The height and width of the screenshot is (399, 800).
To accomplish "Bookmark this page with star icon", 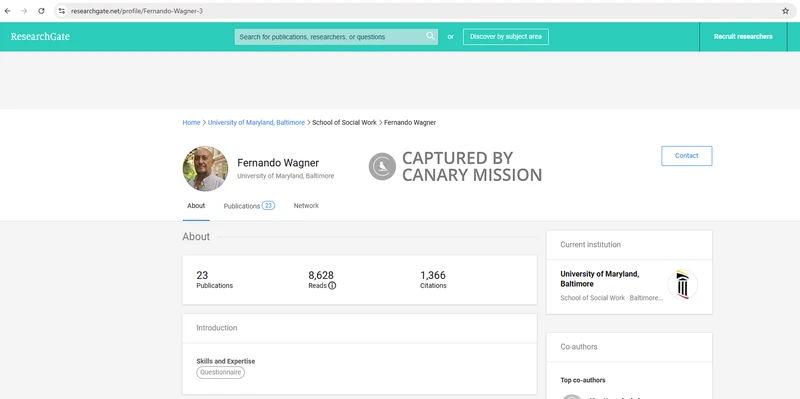I will coord(785,11).
